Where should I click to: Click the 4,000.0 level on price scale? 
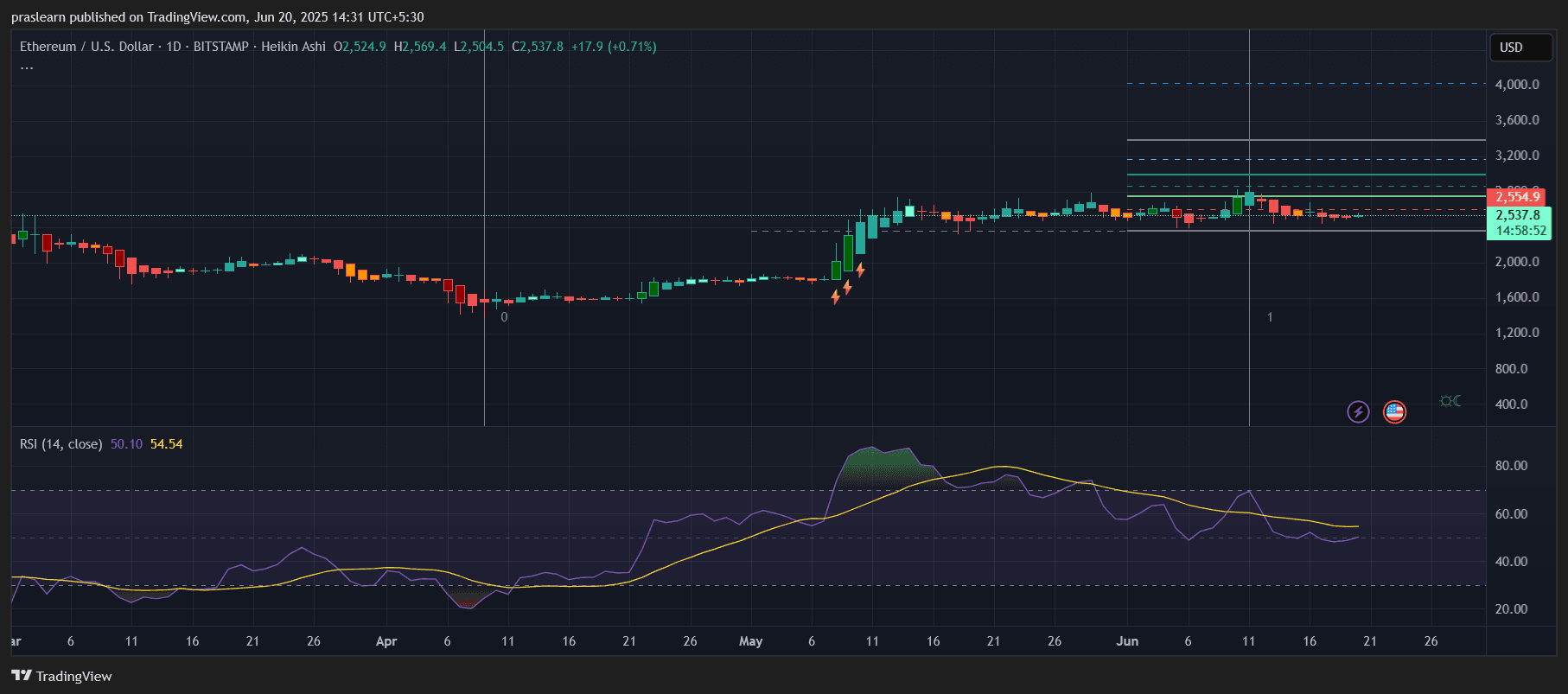(1517, 85)
